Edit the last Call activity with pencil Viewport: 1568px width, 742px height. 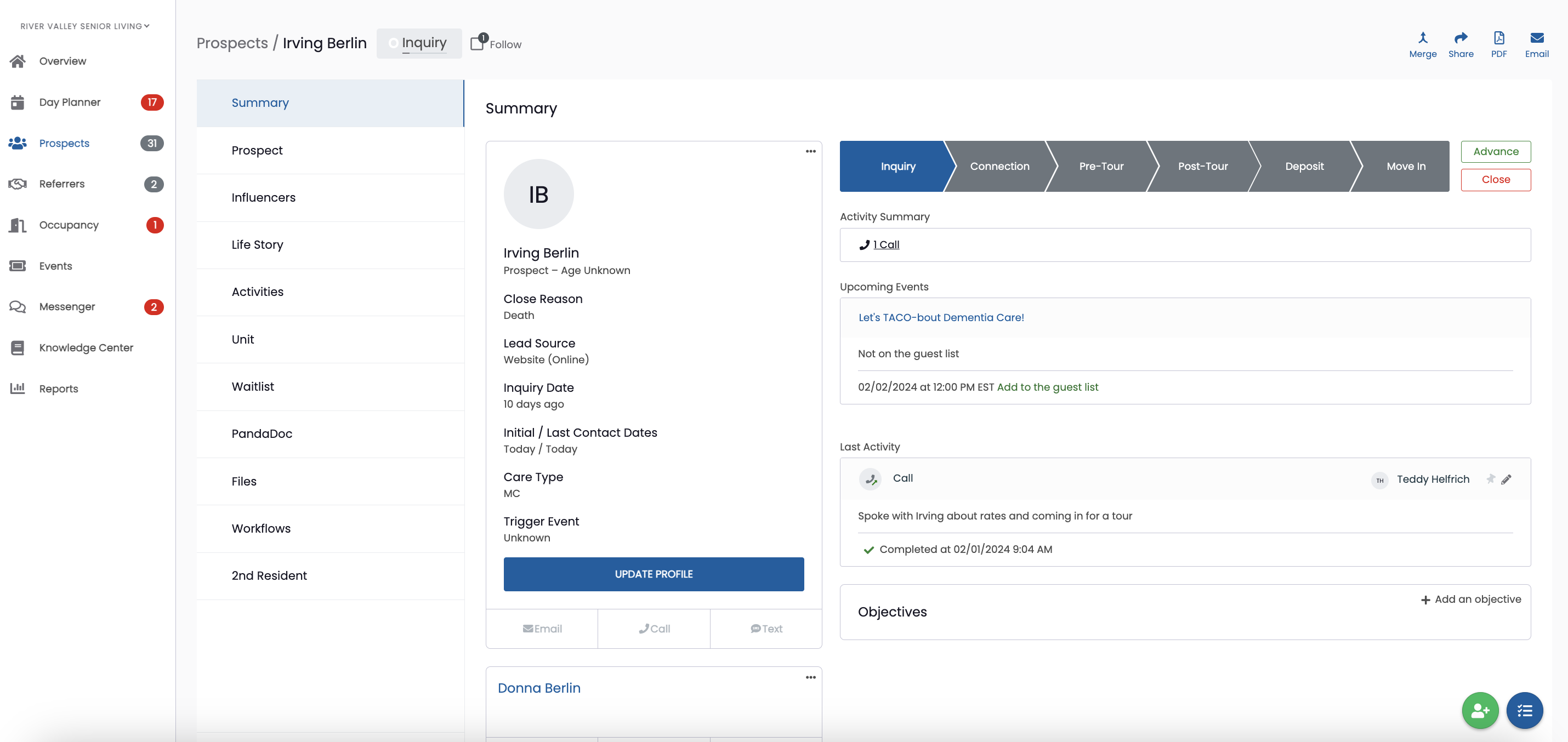1506,480
